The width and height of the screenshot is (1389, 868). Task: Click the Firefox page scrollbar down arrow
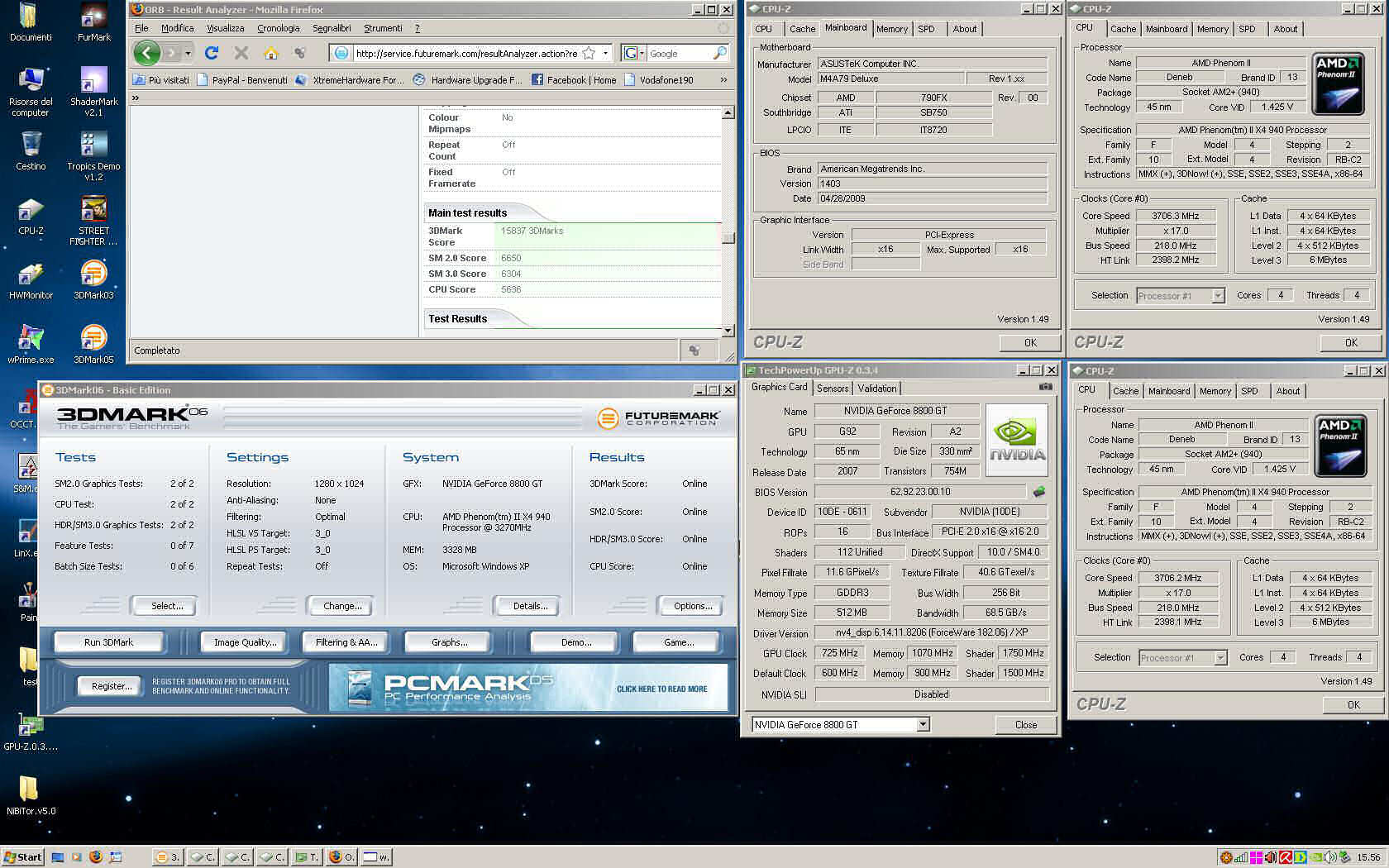(728, 331)
